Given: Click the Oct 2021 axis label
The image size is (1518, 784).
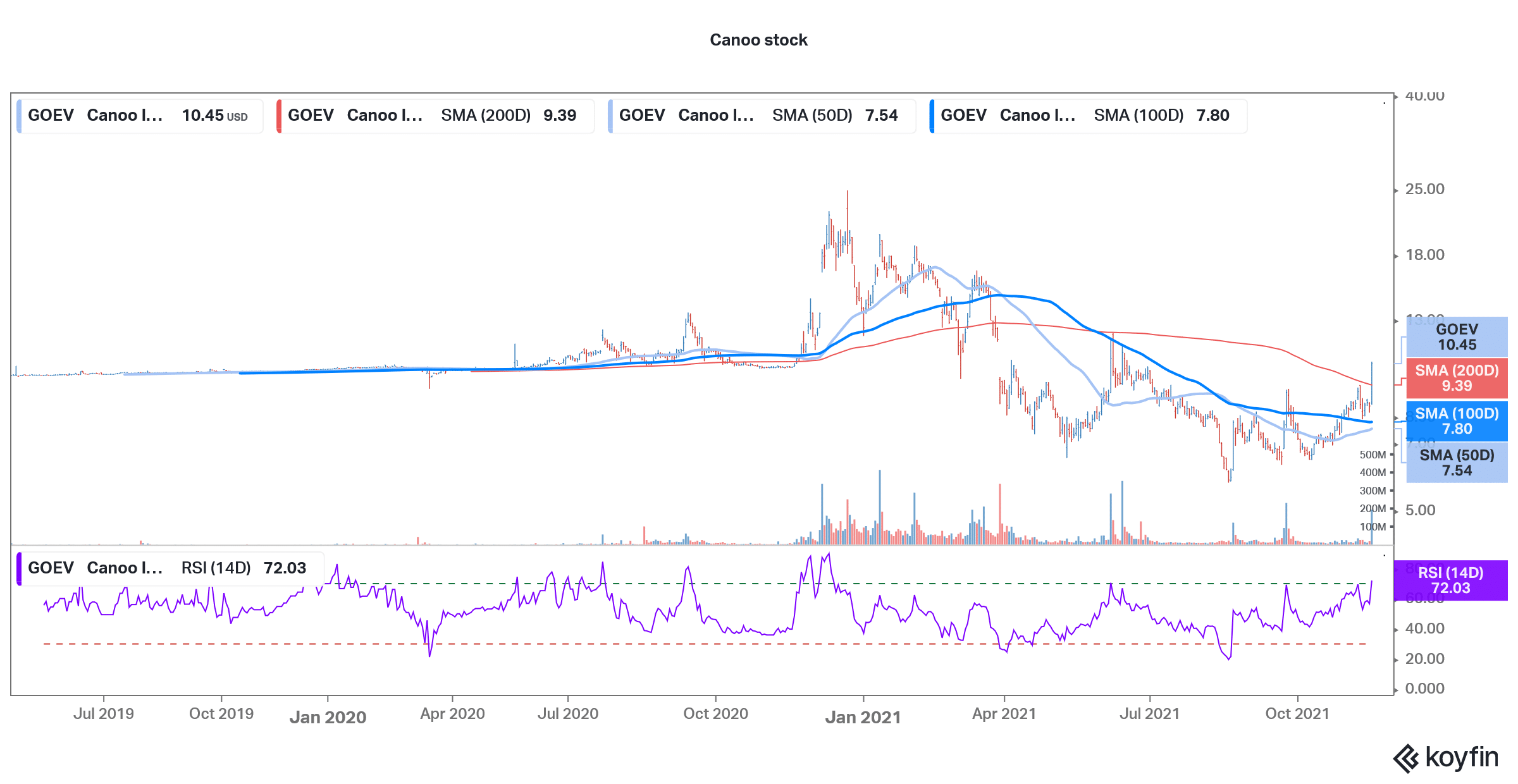Looking at the screenshot, I should point(1297,714).
